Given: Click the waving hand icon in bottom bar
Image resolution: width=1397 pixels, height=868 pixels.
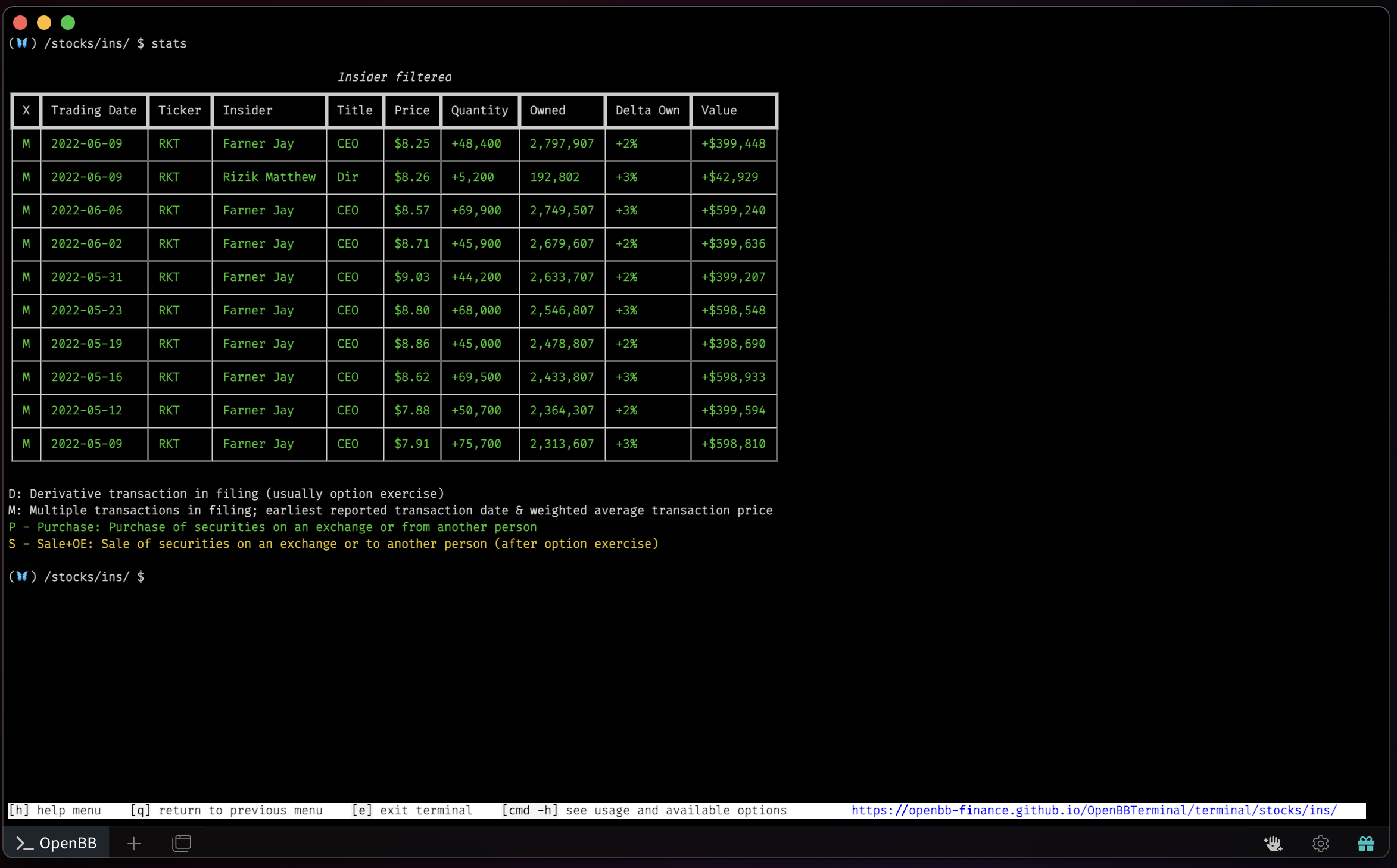Looking at the screenshot, I should click(1273, 843).
